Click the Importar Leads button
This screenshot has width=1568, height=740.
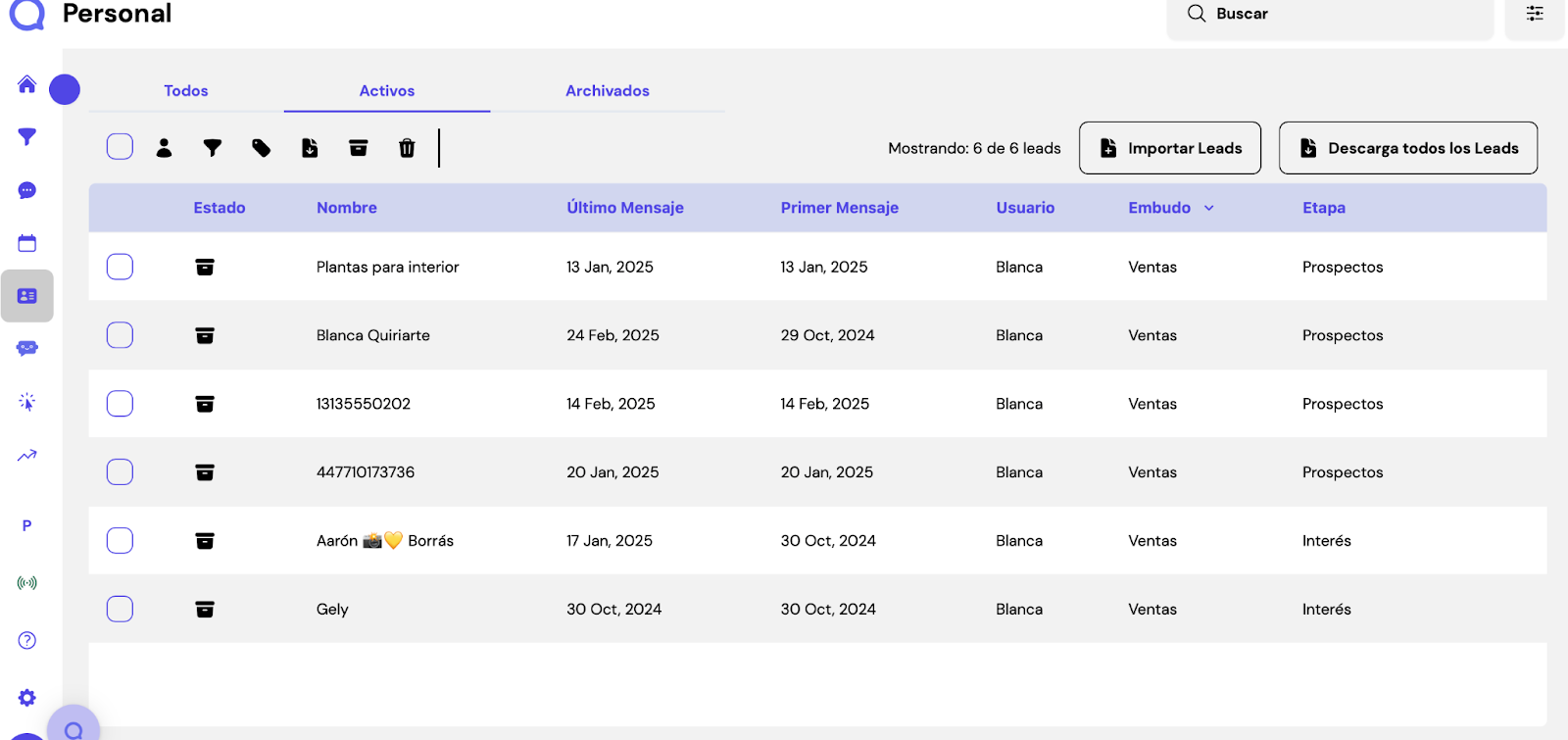point(1170,148)
